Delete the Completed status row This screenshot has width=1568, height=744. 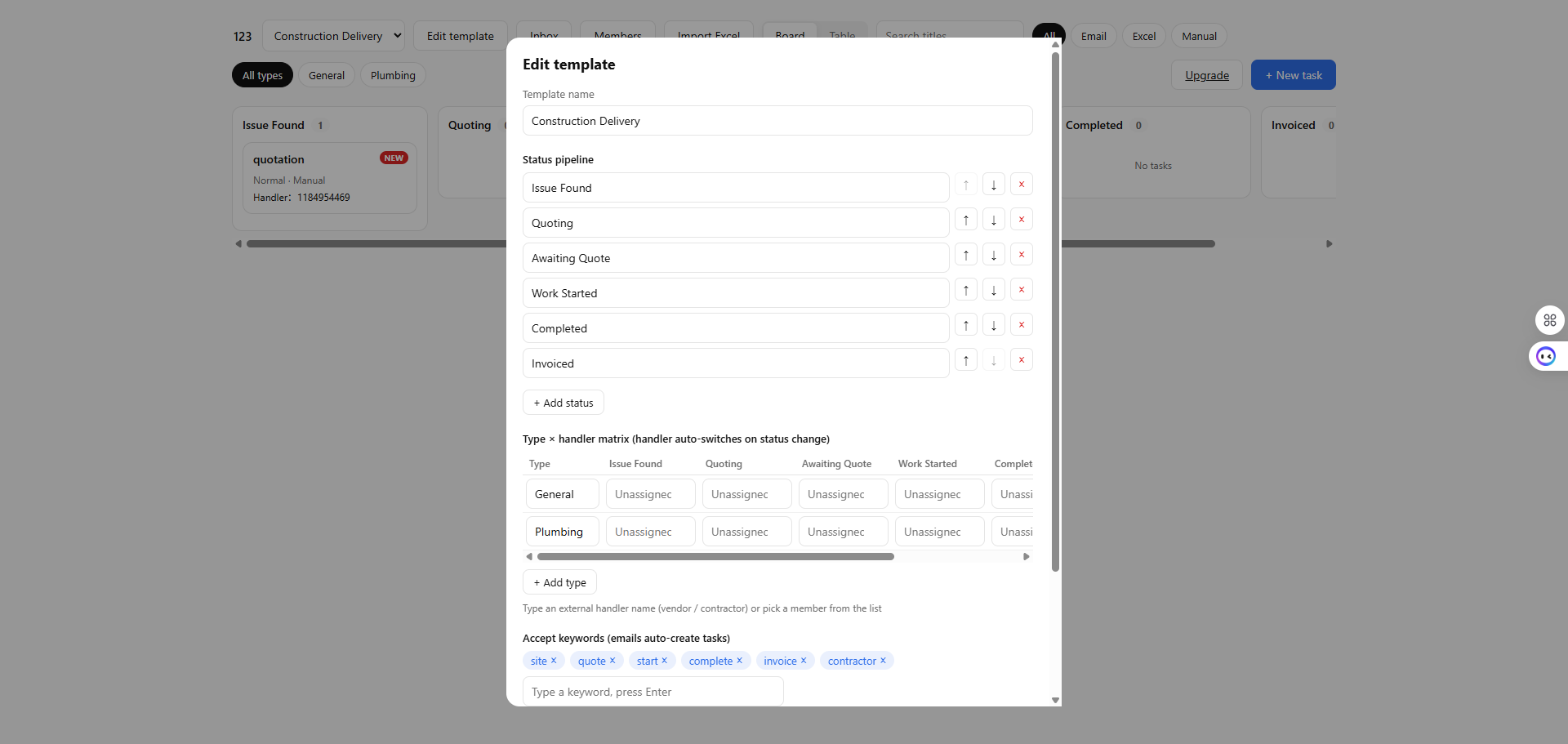click(1021, 325)
